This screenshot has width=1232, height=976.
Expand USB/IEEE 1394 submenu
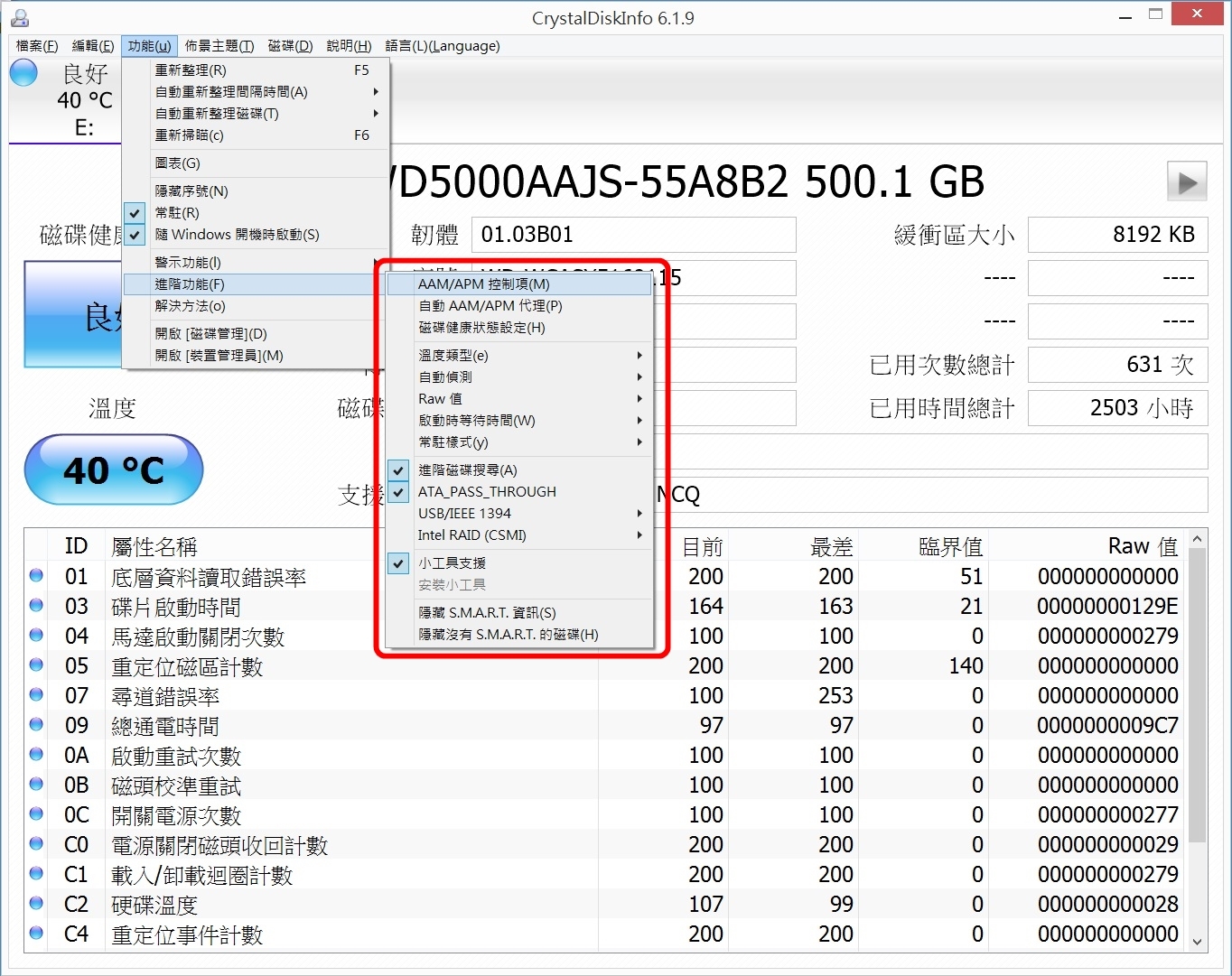[x=519, y=514]
